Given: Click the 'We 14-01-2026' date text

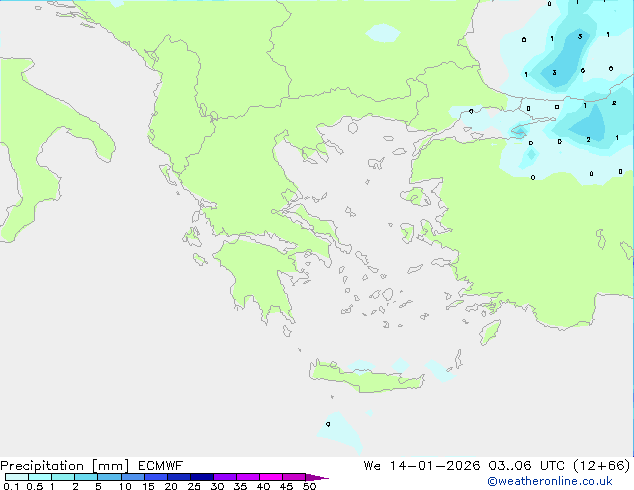Looking at the screenshot, I should tap(422, 466).
